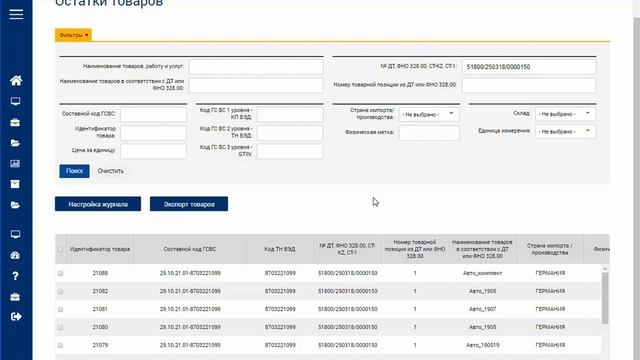Go to the Home icon in the sidebar
The height and width of the screenshot is (360, 640).
[x=16, y=80]
